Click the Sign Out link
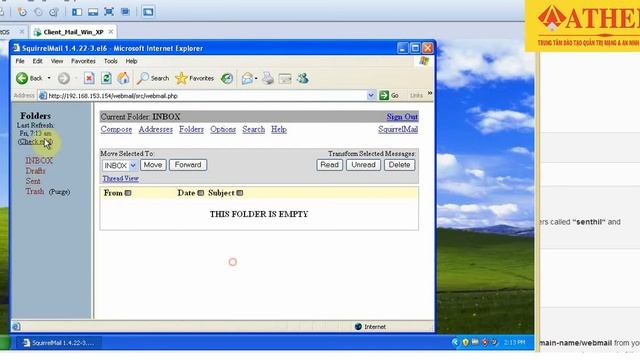Viewport: 640px width, 360px height. [402, 117]
